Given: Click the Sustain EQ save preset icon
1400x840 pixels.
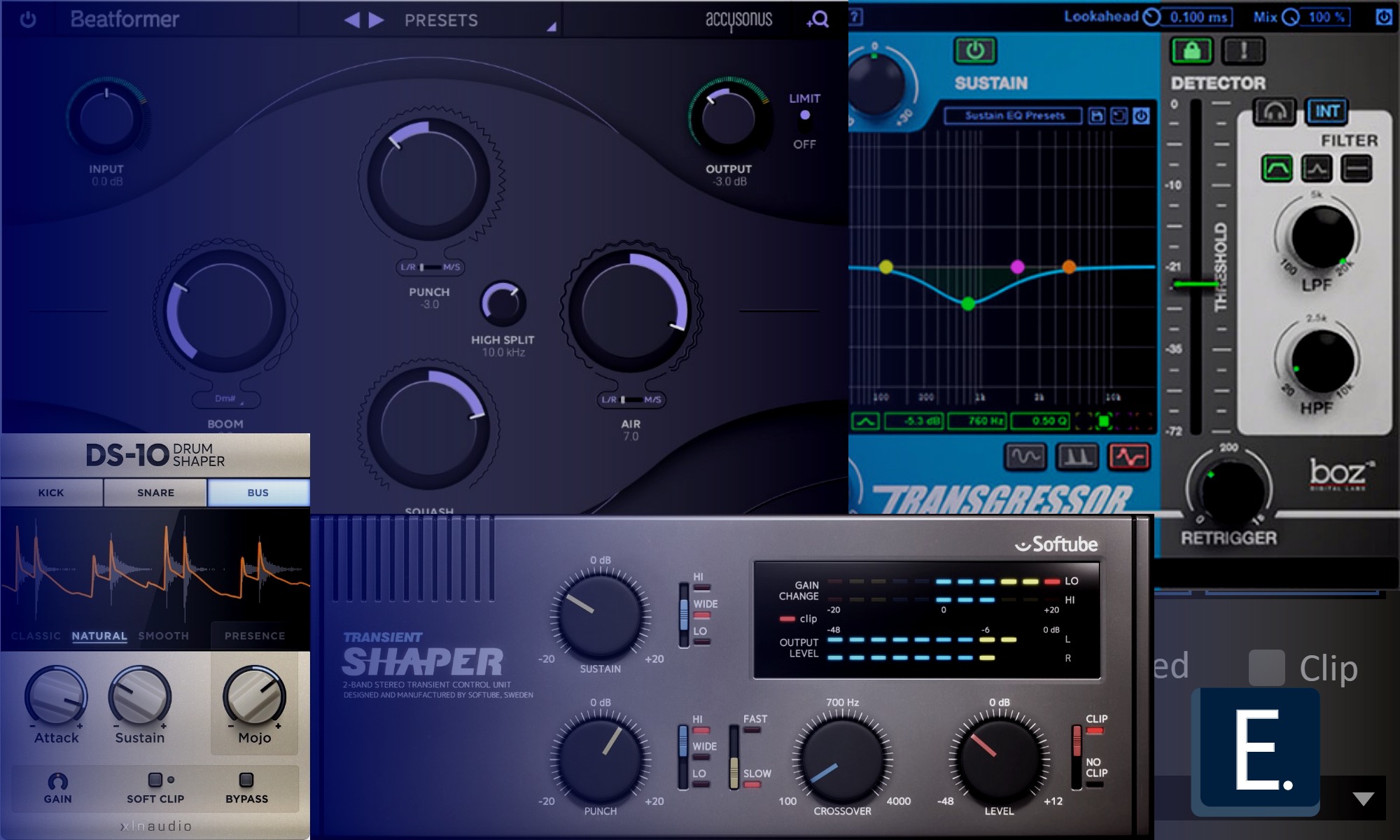Looking at the screenshot, I should [1097, 115].
